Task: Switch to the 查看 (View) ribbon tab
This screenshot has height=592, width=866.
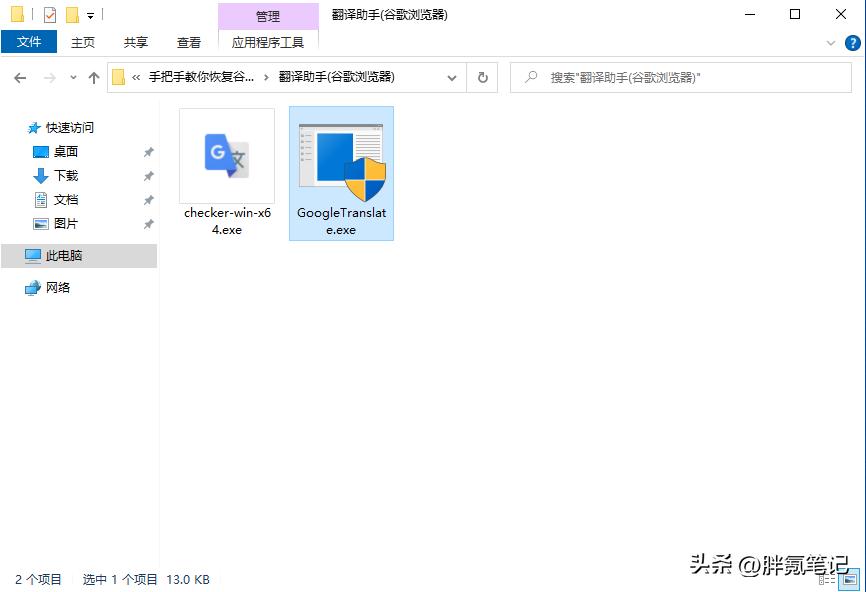Action: tap(189, 42)
